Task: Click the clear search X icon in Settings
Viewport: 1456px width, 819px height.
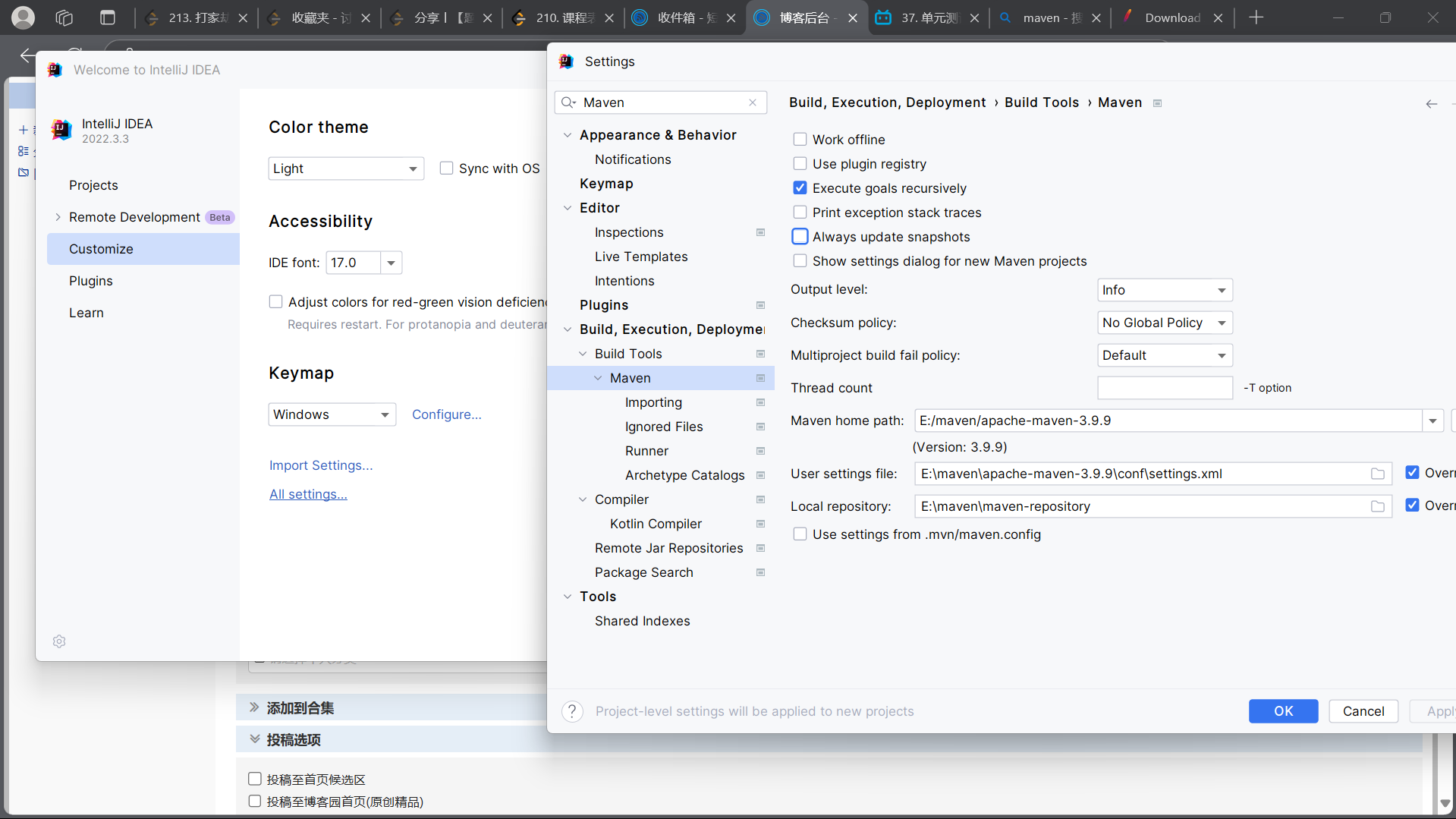Action: point(753,102)
